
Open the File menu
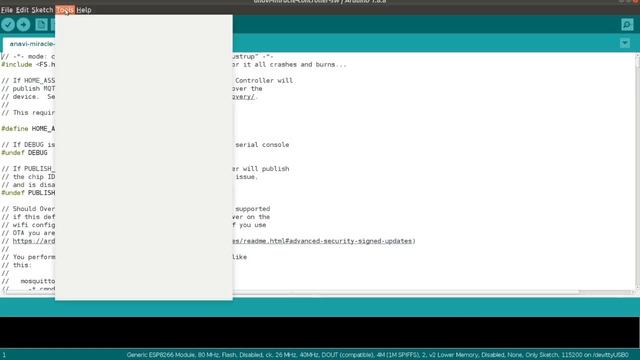click(x=7, y=10)
